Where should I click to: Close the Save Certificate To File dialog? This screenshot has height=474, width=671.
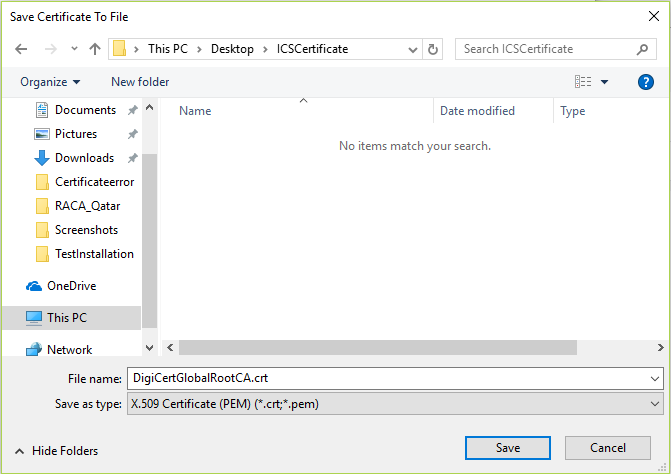(654, 17)
